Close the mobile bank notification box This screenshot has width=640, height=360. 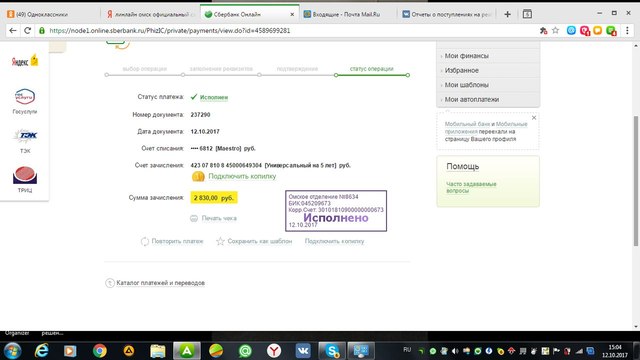(534, 118)
